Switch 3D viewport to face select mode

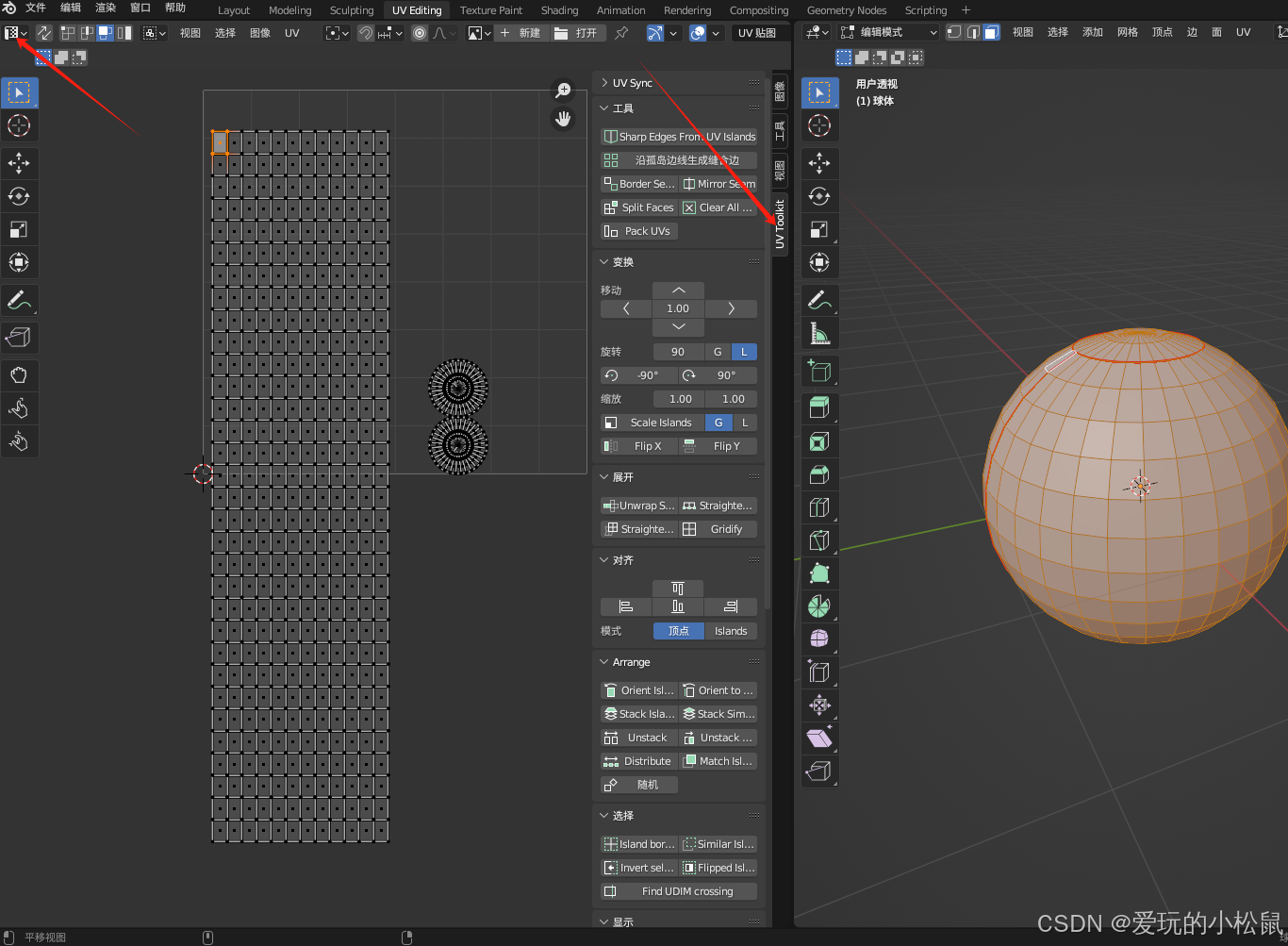(x=991, y=32)
